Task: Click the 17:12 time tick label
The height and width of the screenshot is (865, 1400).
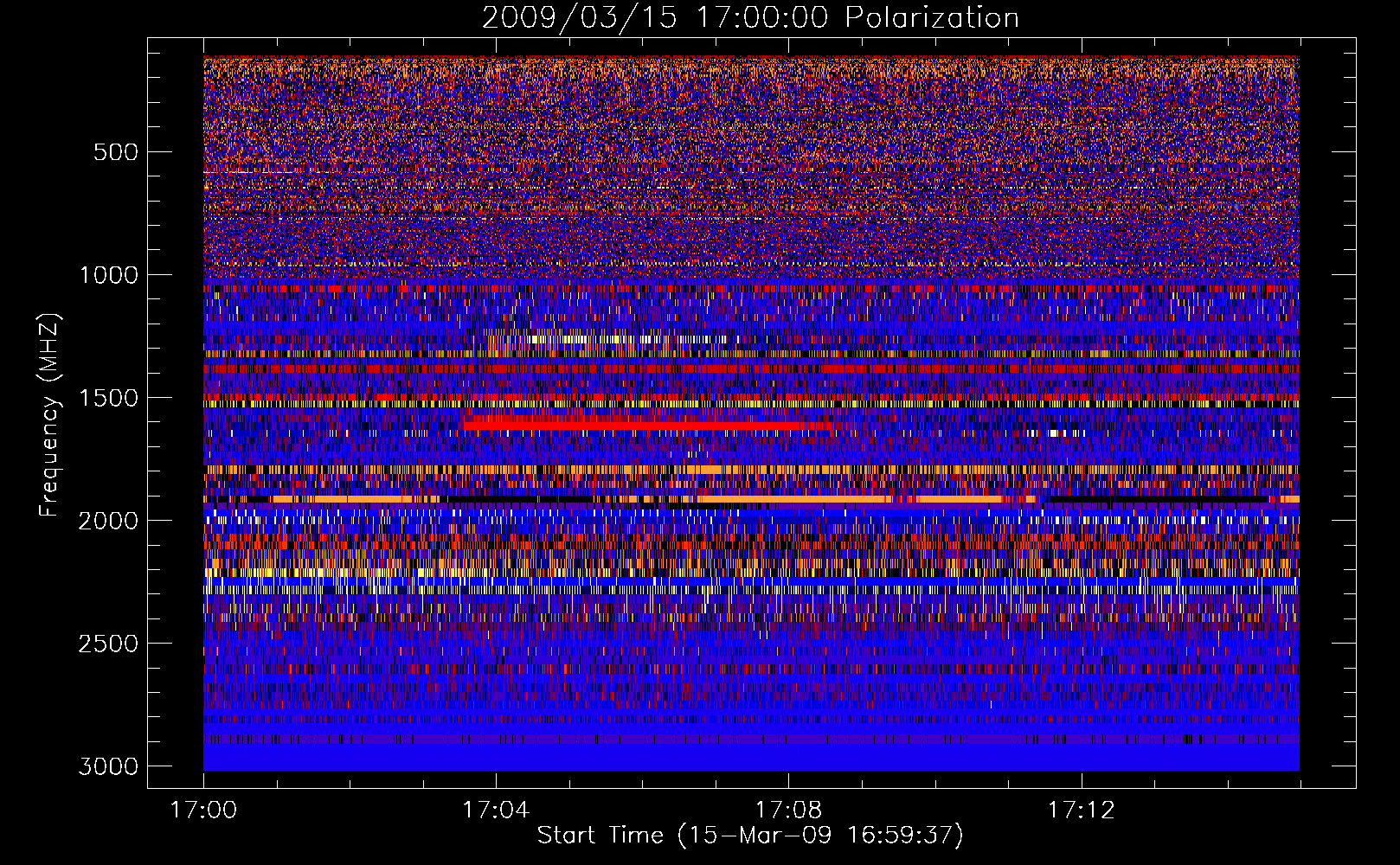Action: 1081,811
